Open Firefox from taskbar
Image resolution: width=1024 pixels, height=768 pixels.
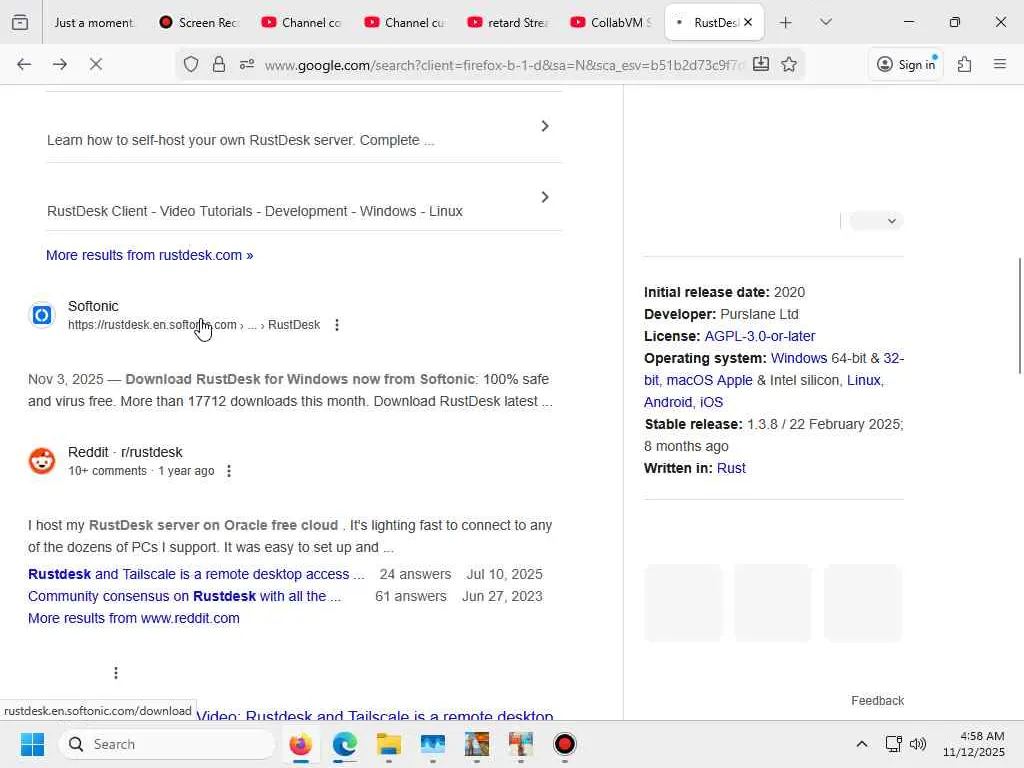point(300,744)
